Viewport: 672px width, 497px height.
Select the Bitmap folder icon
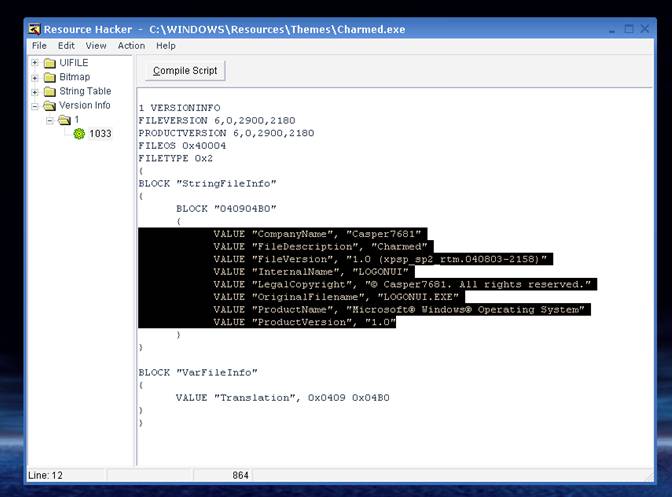pyautogui.click(x=50, y=77)
